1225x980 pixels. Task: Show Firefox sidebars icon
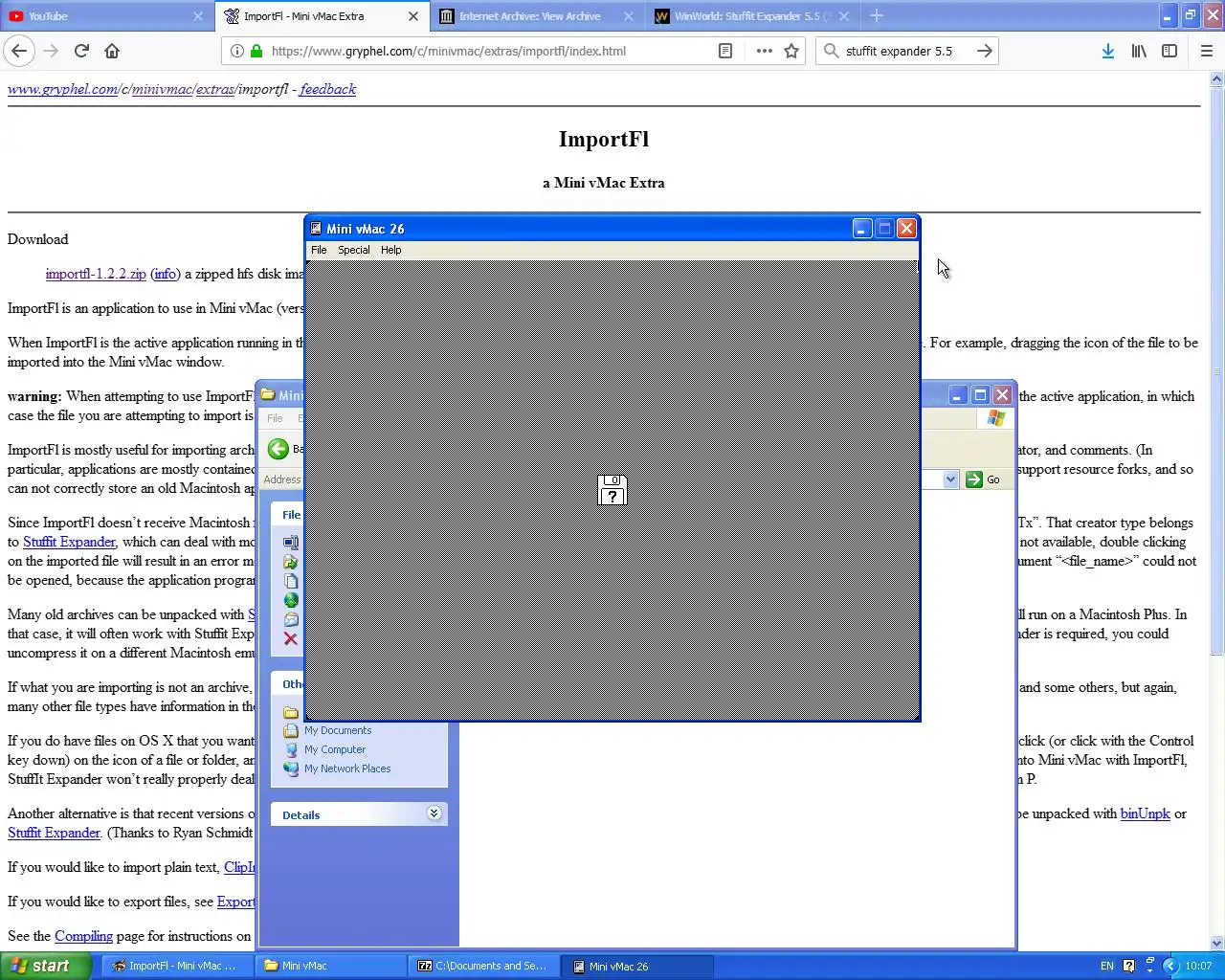coord(1169,51)
